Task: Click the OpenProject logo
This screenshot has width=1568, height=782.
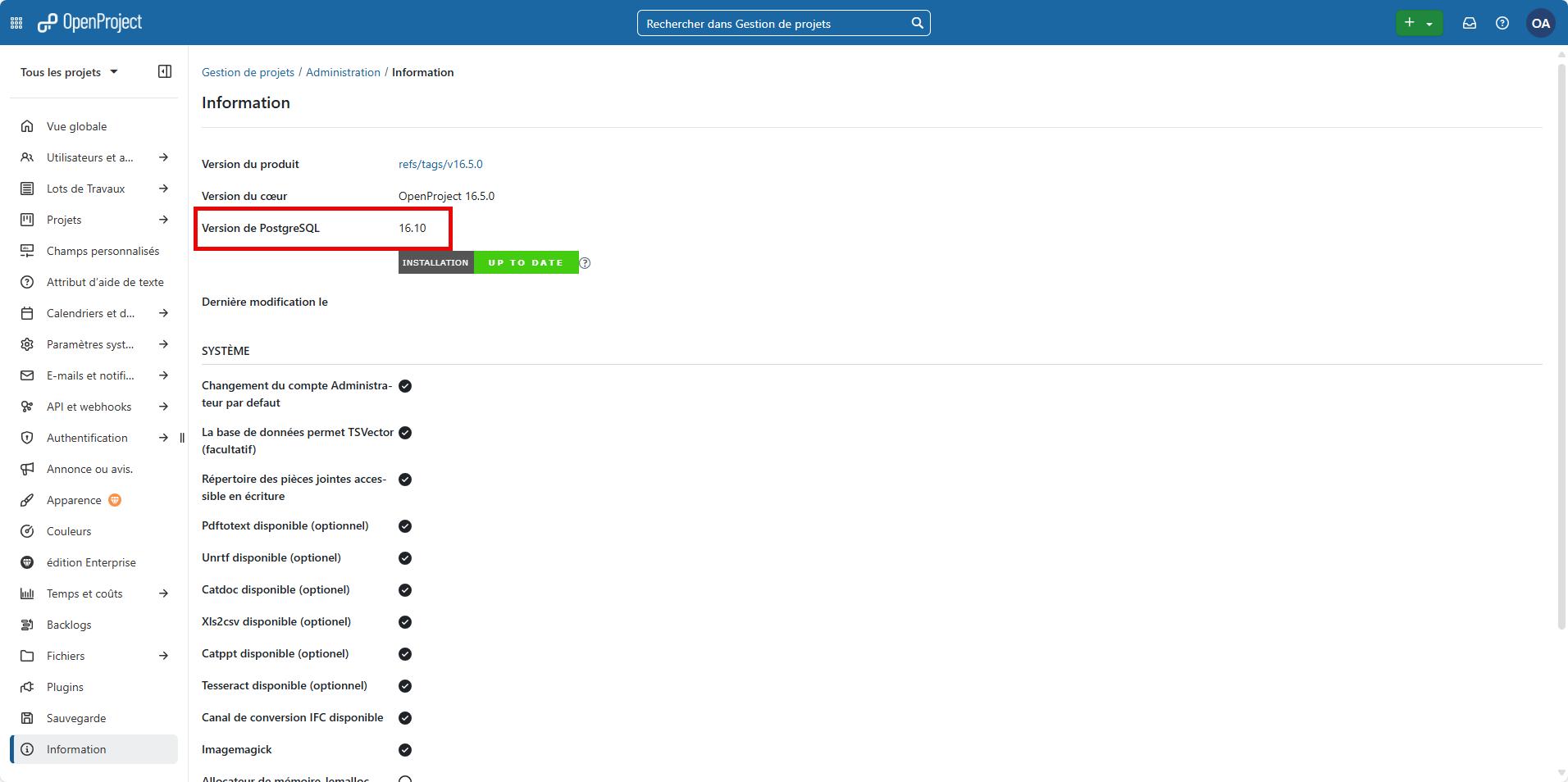Action: tap(90, 23)
